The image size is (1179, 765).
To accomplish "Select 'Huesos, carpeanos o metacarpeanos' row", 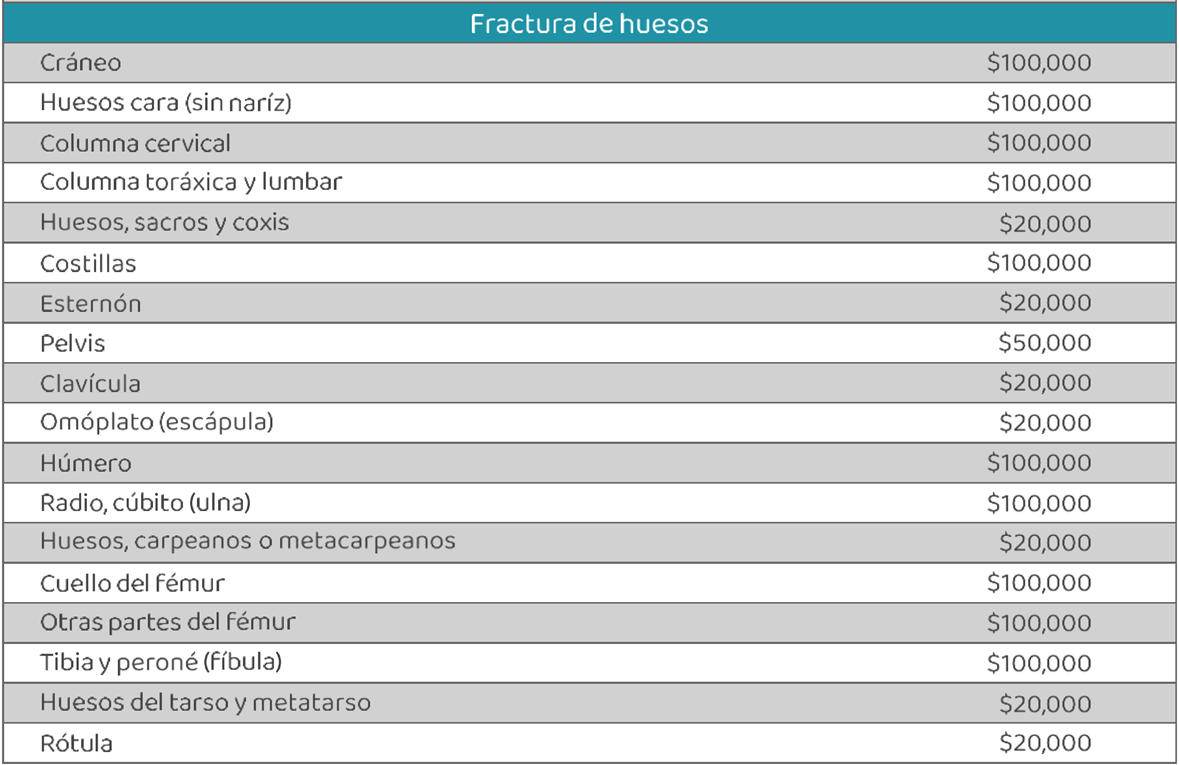I will (x=248, y=542).
